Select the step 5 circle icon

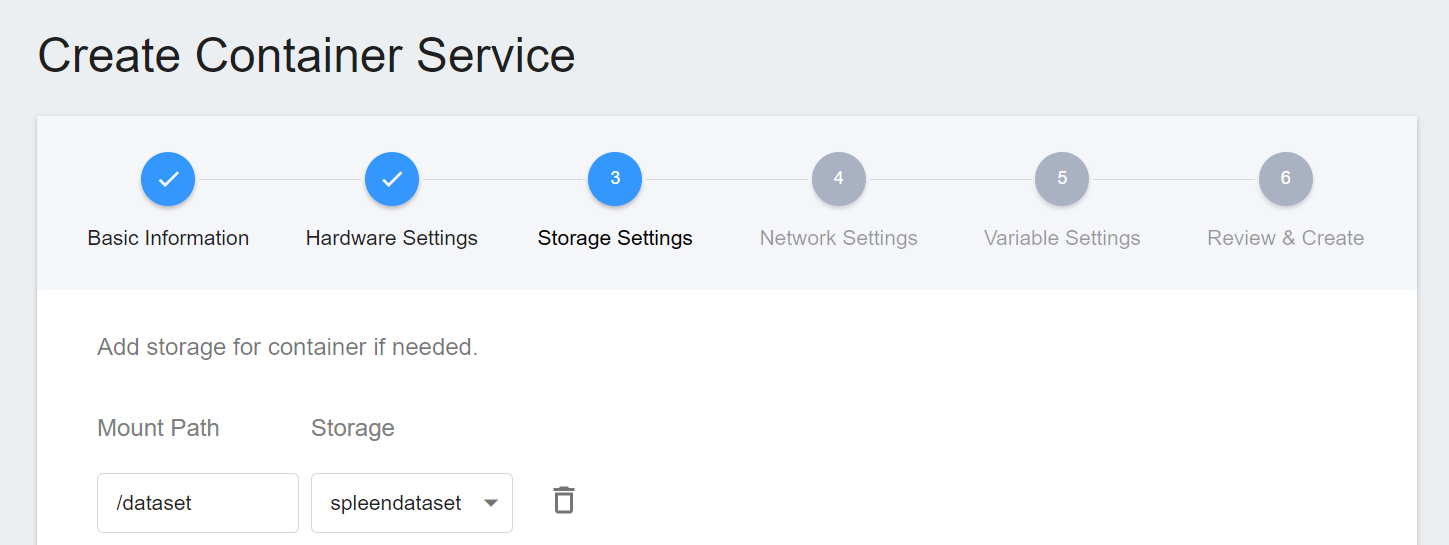1062,179
